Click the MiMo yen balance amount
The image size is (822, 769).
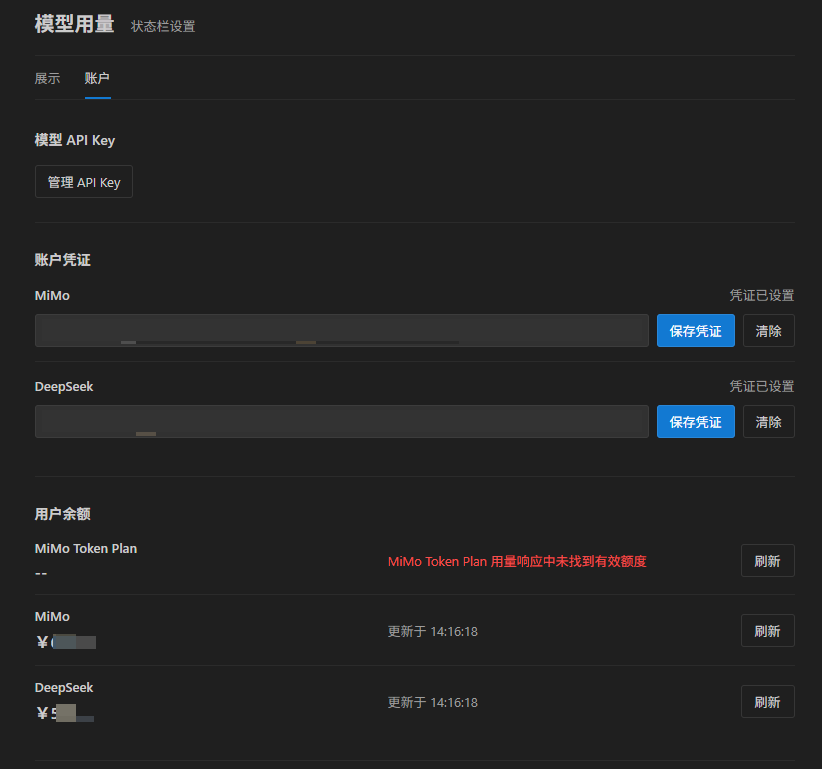coord(66,642)
